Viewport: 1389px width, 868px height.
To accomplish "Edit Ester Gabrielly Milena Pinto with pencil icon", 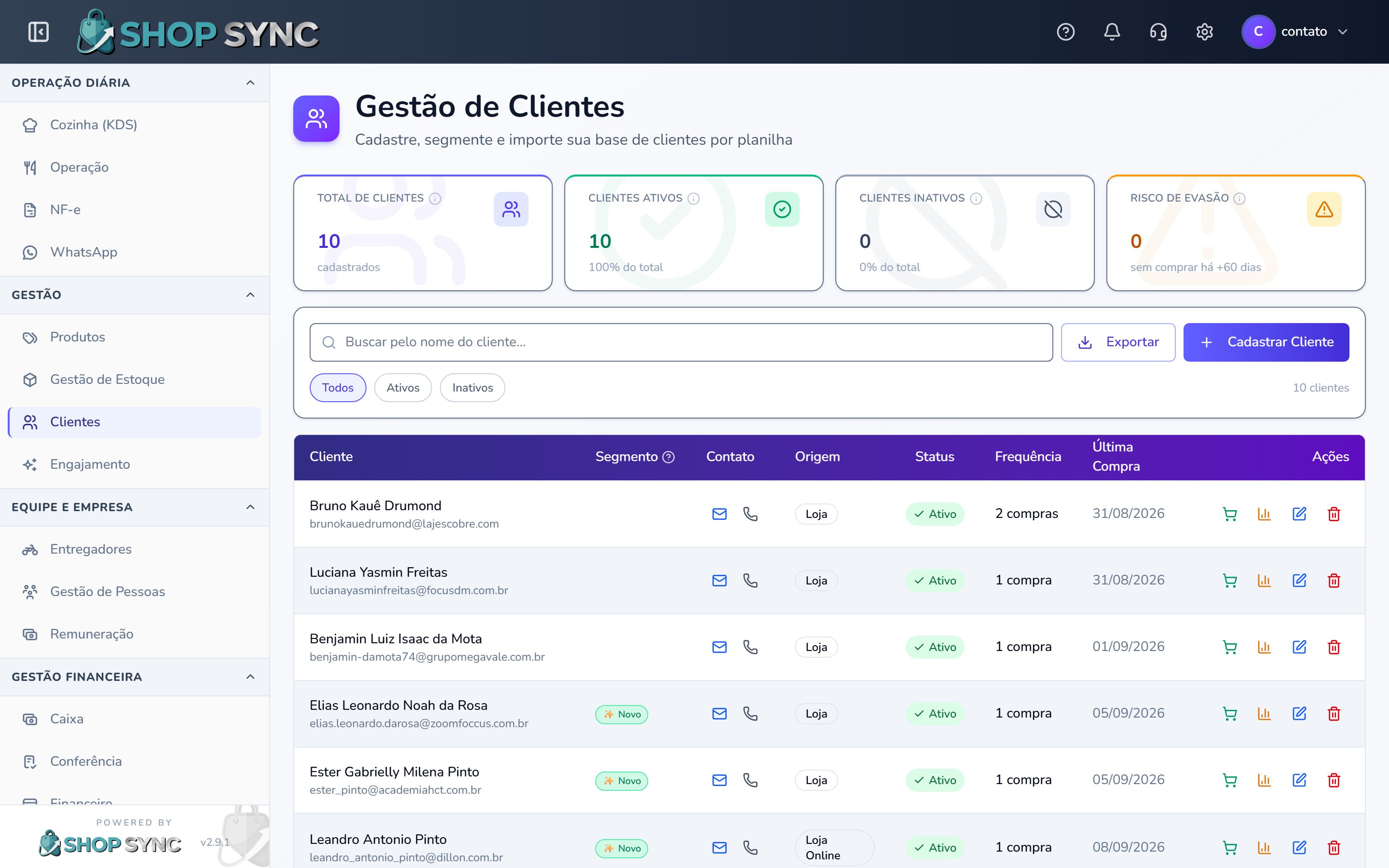I will (1299, 780).
